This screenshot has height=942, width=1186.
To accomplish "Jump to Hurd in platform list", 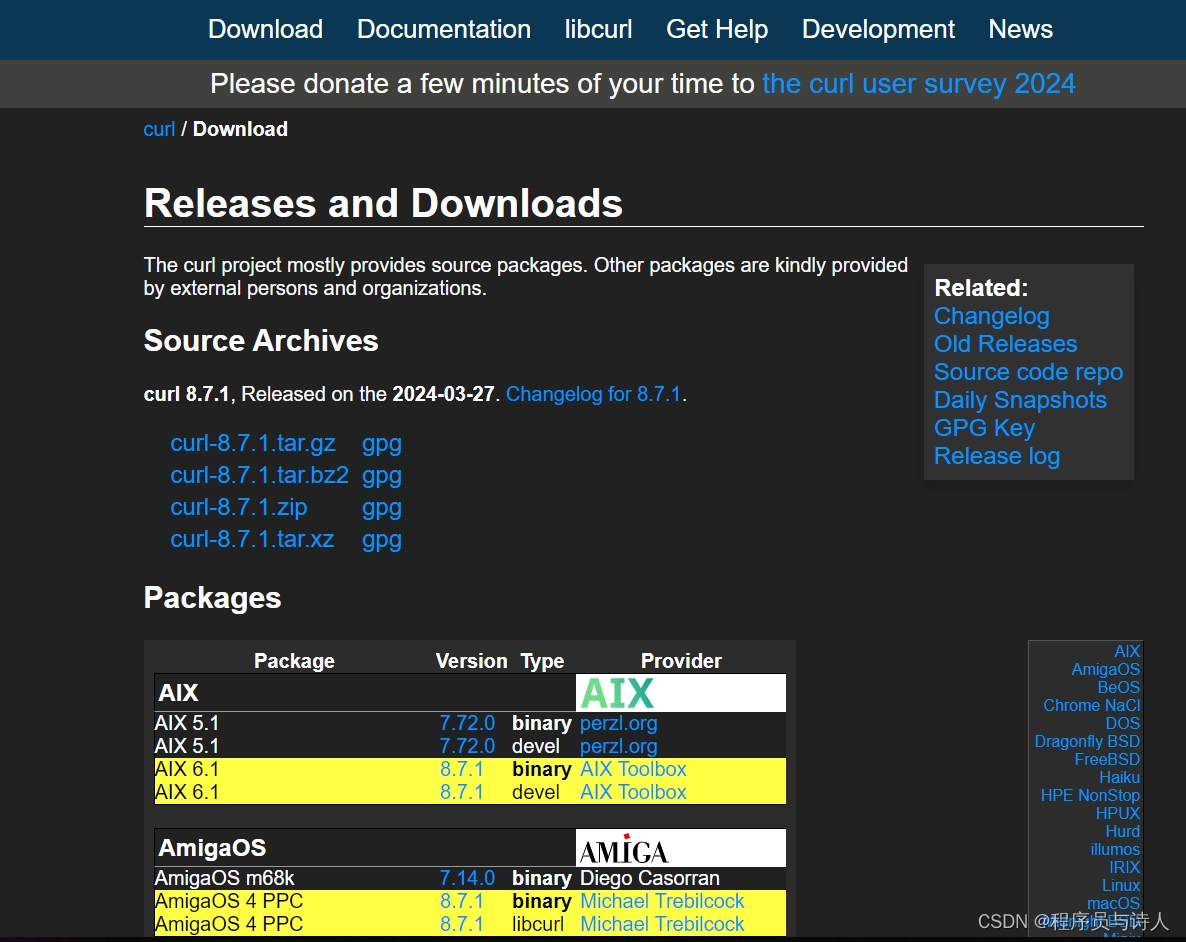I will [1122, 832].
